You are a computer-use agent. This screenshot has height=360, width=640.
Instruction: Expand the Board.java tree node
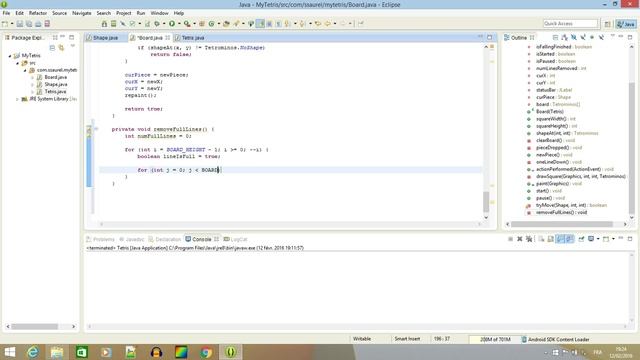[33, 77]
